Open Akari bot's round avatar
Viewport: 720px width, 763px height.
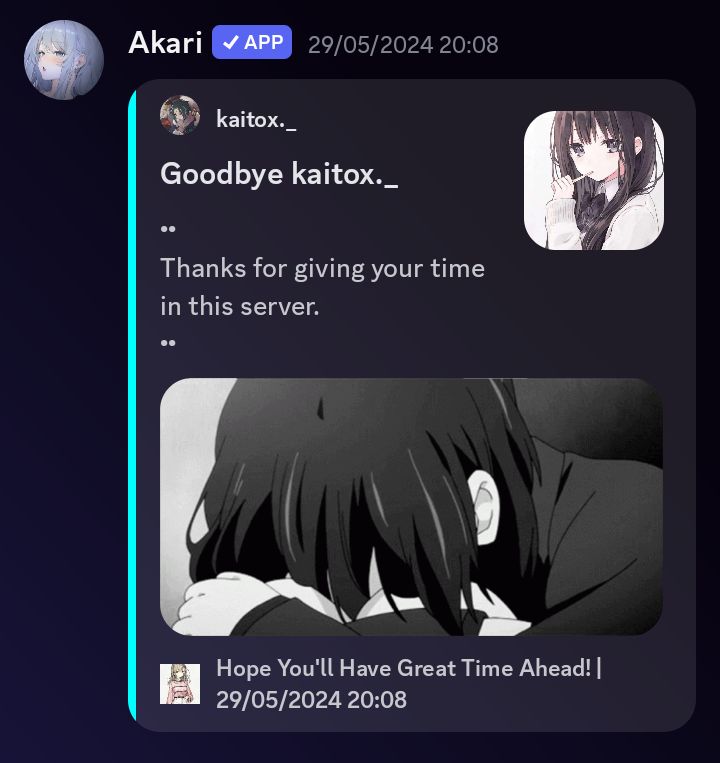pyautogui.click(x=64, y=60)
